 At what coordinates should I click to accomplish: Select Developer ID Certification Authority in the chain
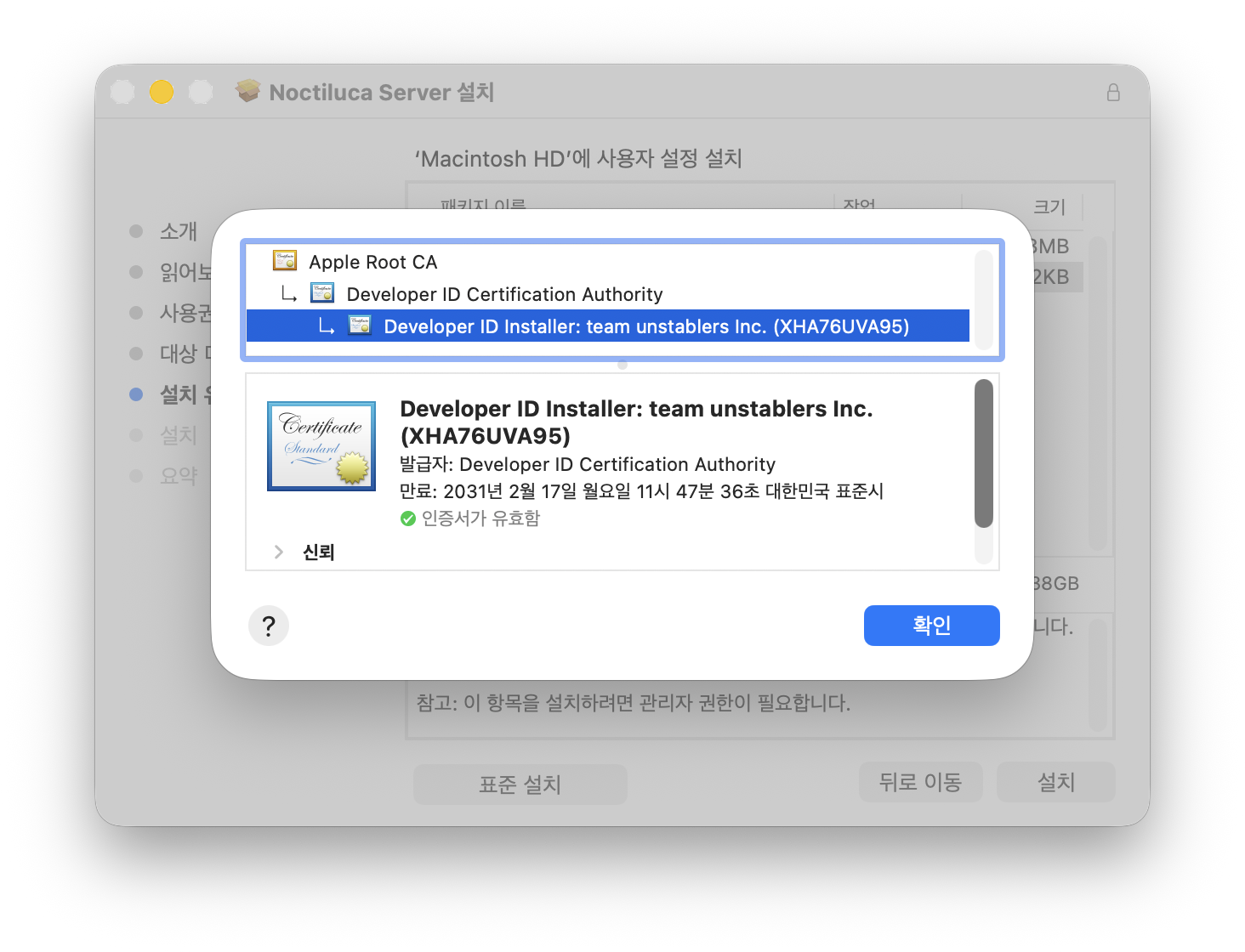tap(504, 292)
